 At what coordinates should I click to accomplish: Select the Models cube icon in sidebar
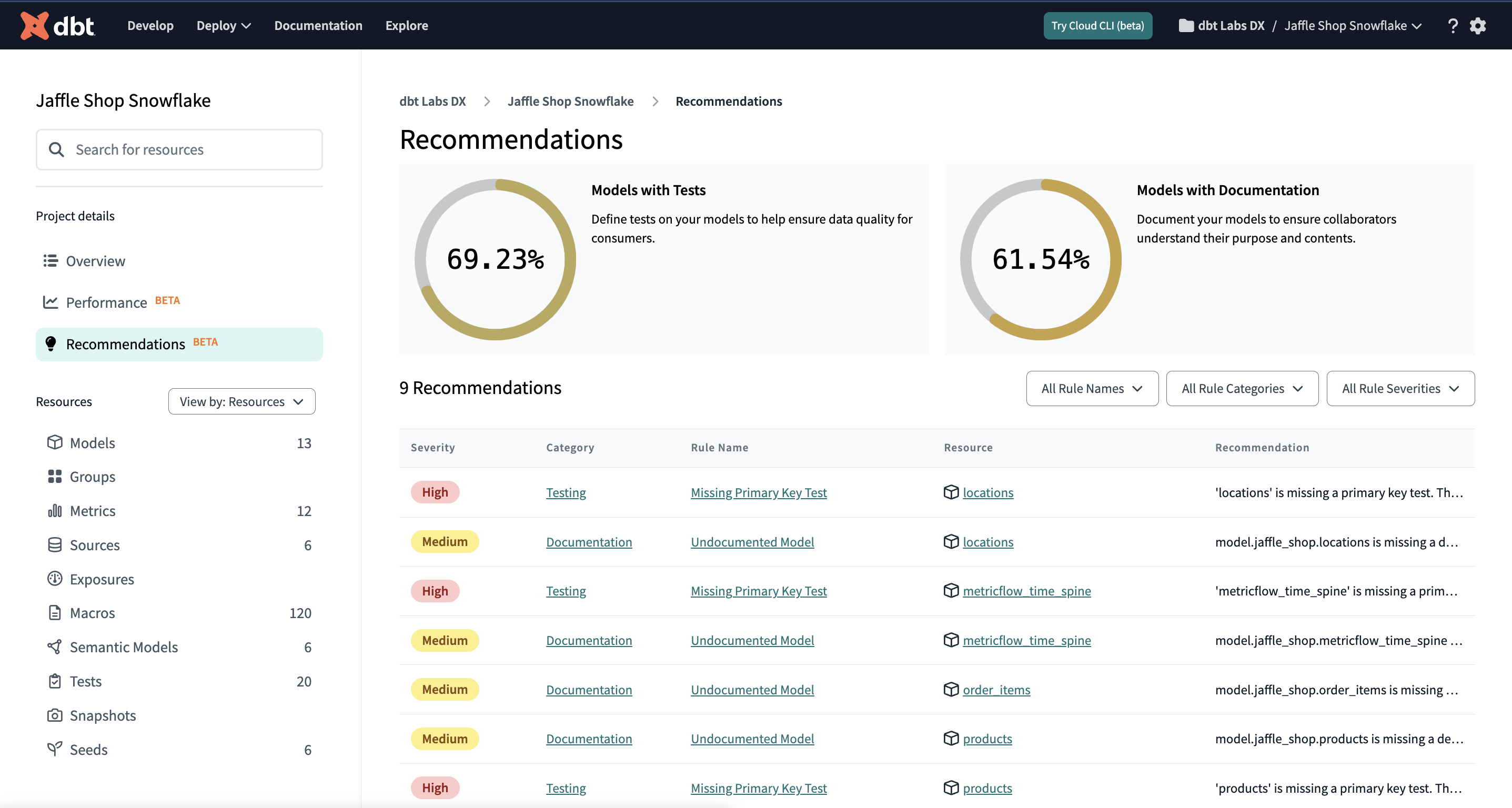pos(55,442)
